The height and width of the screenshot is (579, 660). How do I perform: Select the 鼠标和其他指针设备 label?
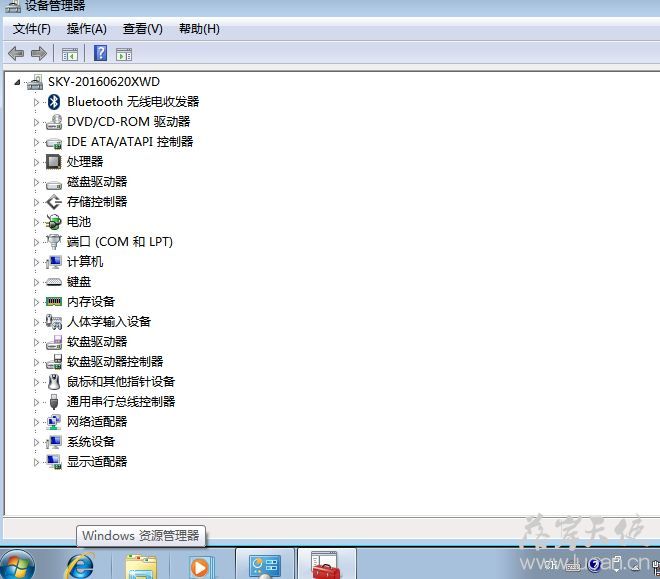click(121, 382)
